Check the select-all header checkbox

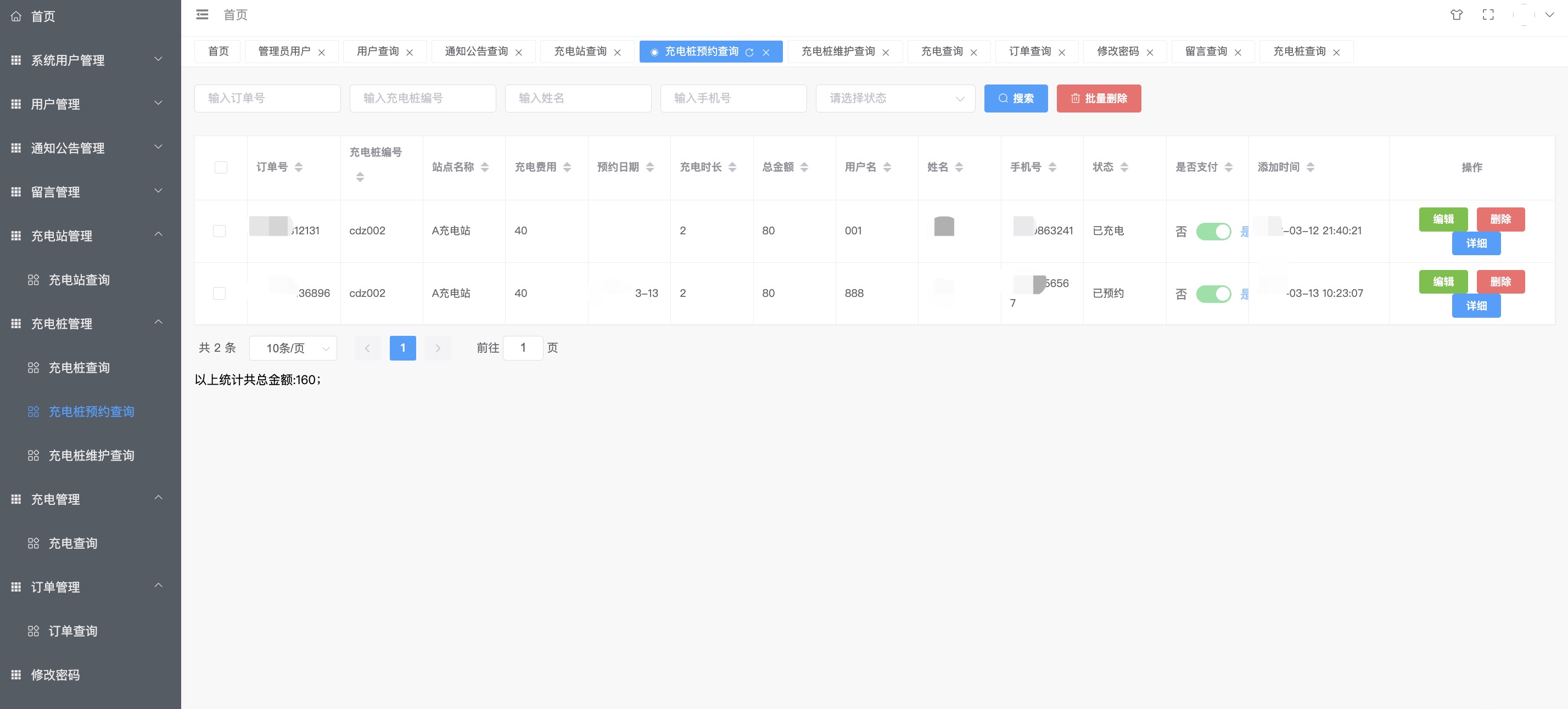[x=221, y=167]
